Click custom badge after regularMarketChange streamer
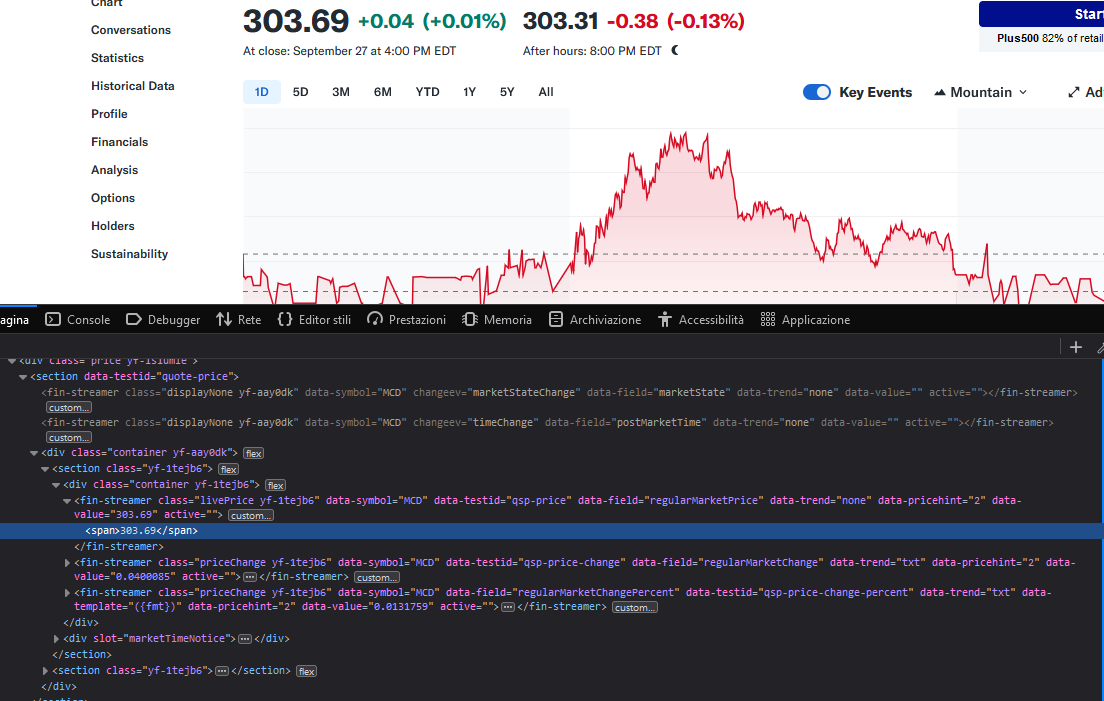 click(x=377, y=578)
